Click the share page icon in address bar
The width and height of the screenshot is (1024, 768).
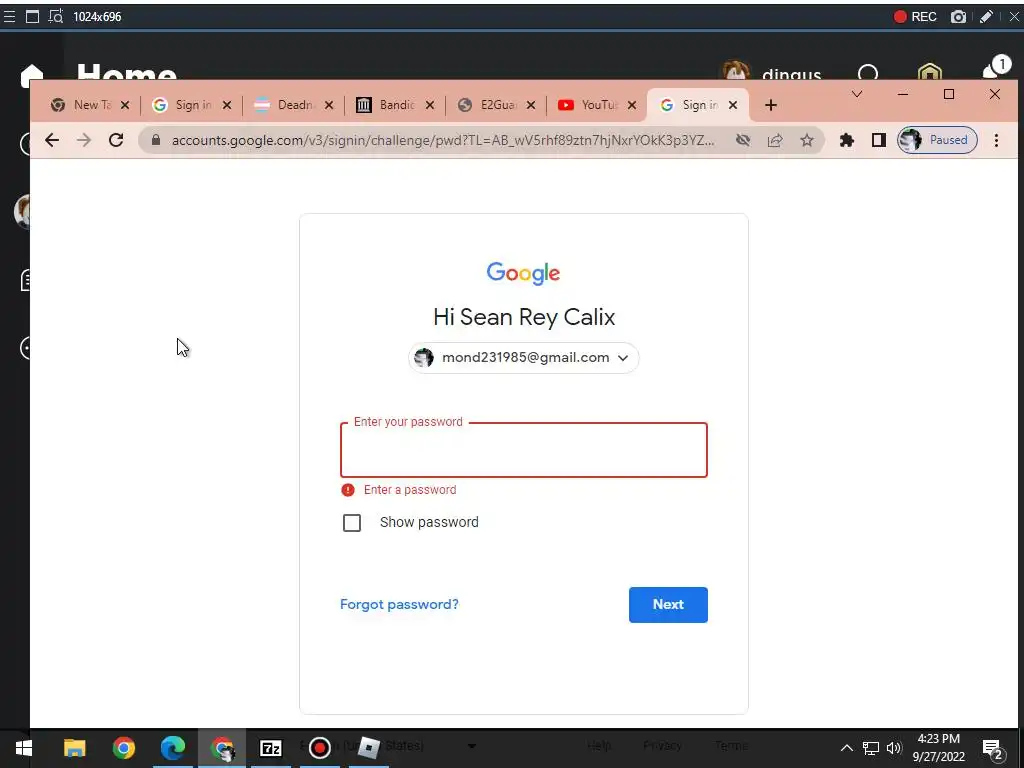point(775,140)
